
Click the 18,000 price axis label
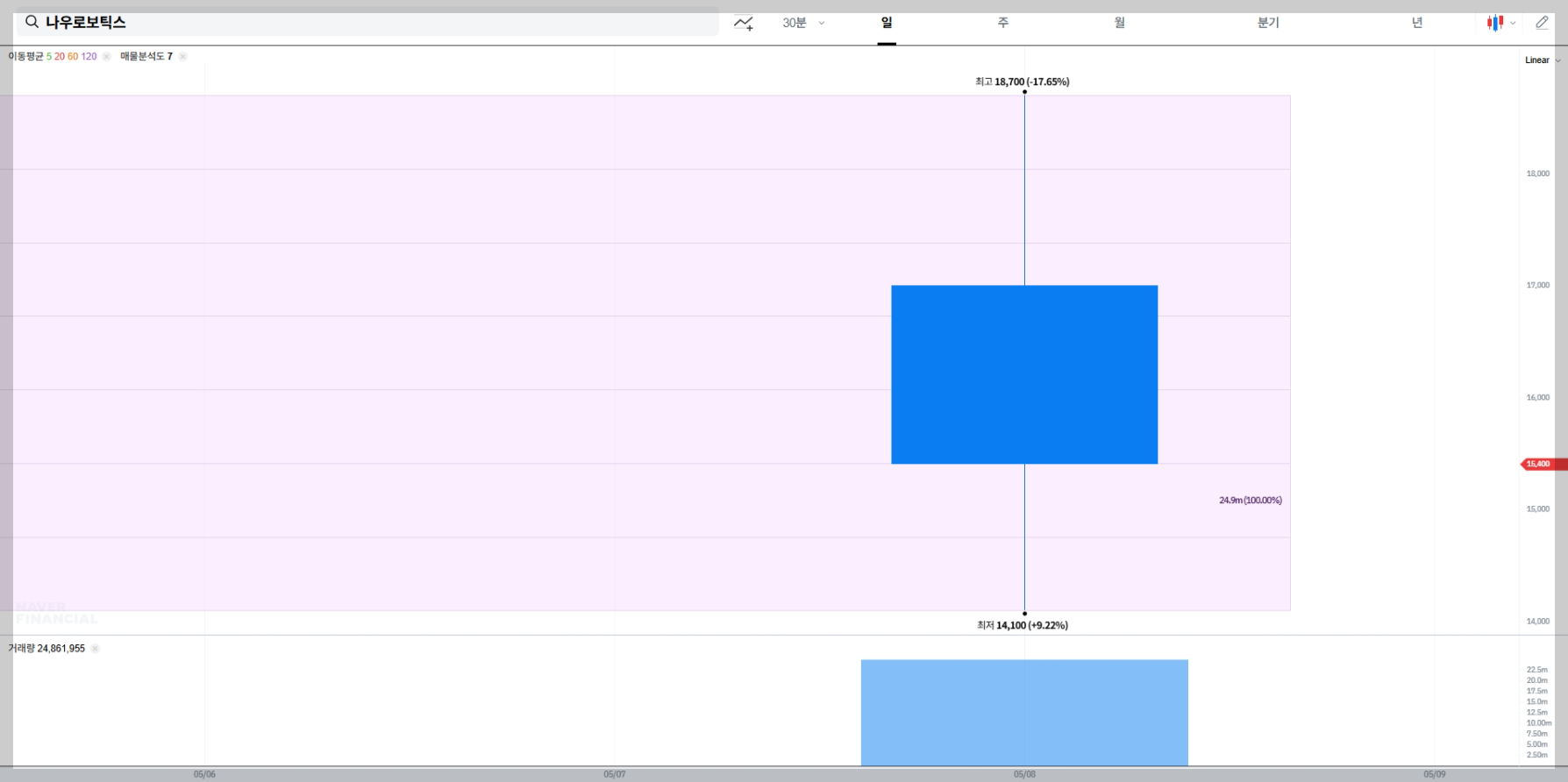point(1538,174)
